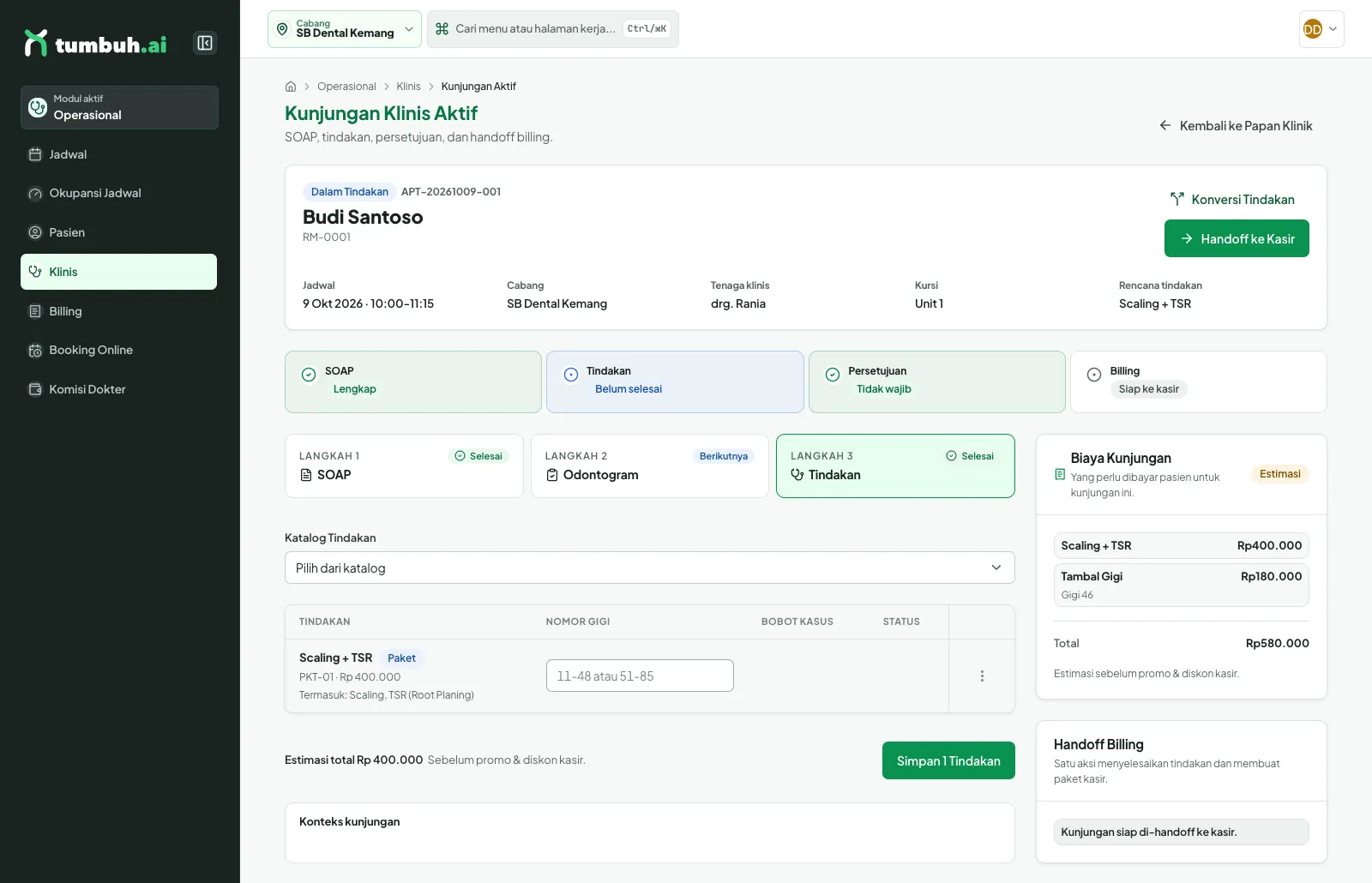Viewport: 1372px width, 883px height.
Task: Click Konversi Tindakan link
Action: pyautogui.click(x=1232, y=199)
